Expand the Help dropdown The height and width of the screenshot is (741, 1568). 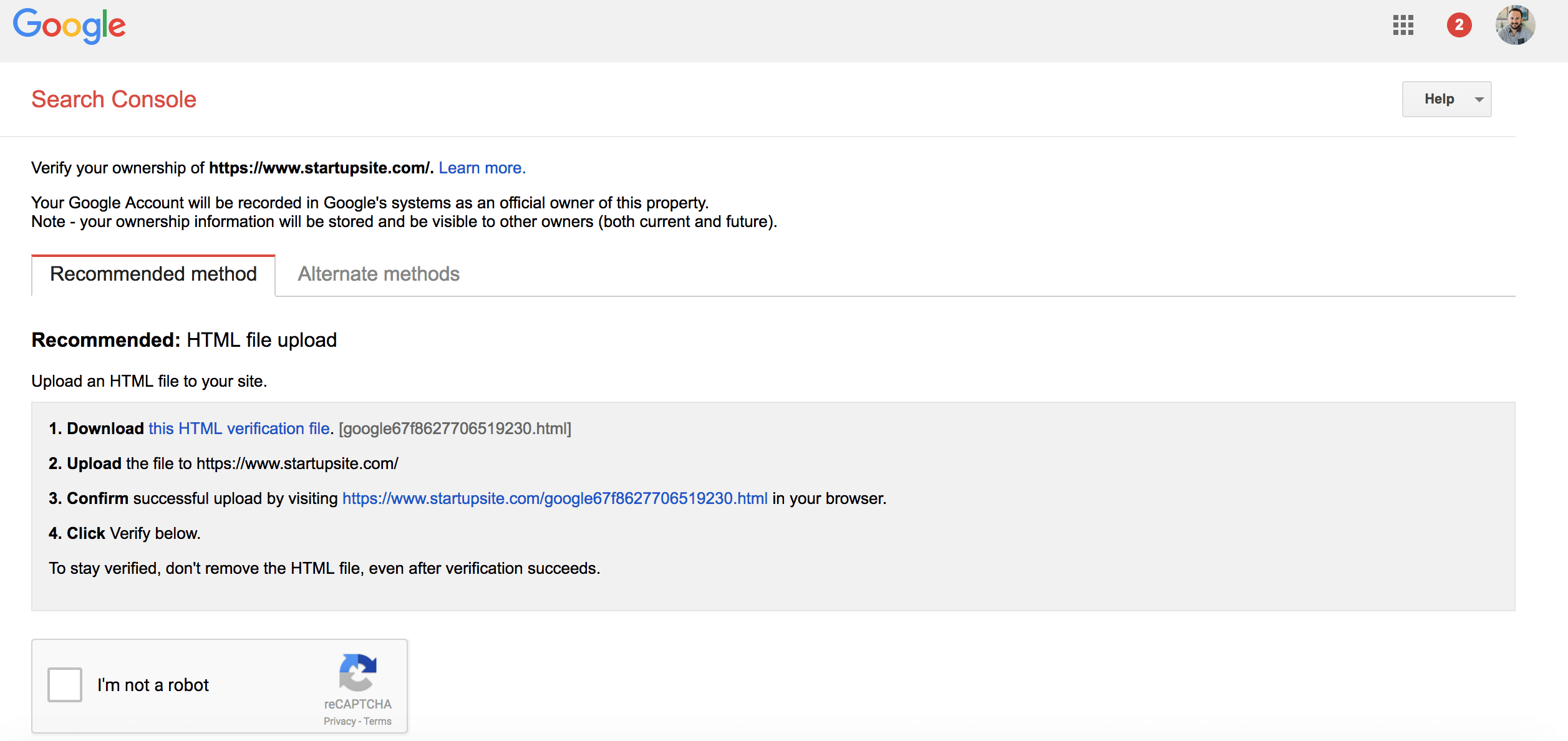tap(1446, 99)
